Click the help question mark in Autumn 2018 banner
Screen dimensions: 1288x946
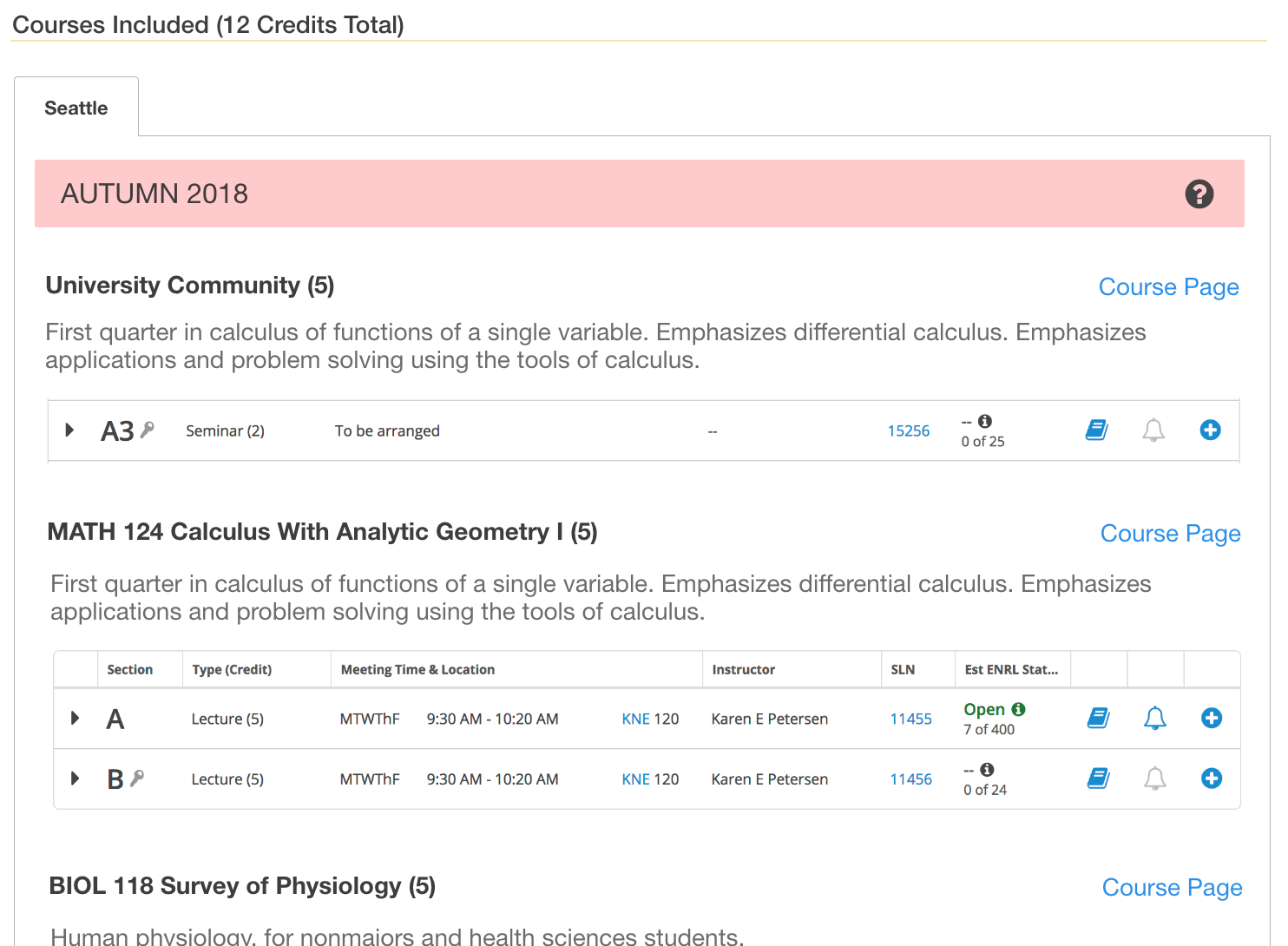[x=1199, y=194]
